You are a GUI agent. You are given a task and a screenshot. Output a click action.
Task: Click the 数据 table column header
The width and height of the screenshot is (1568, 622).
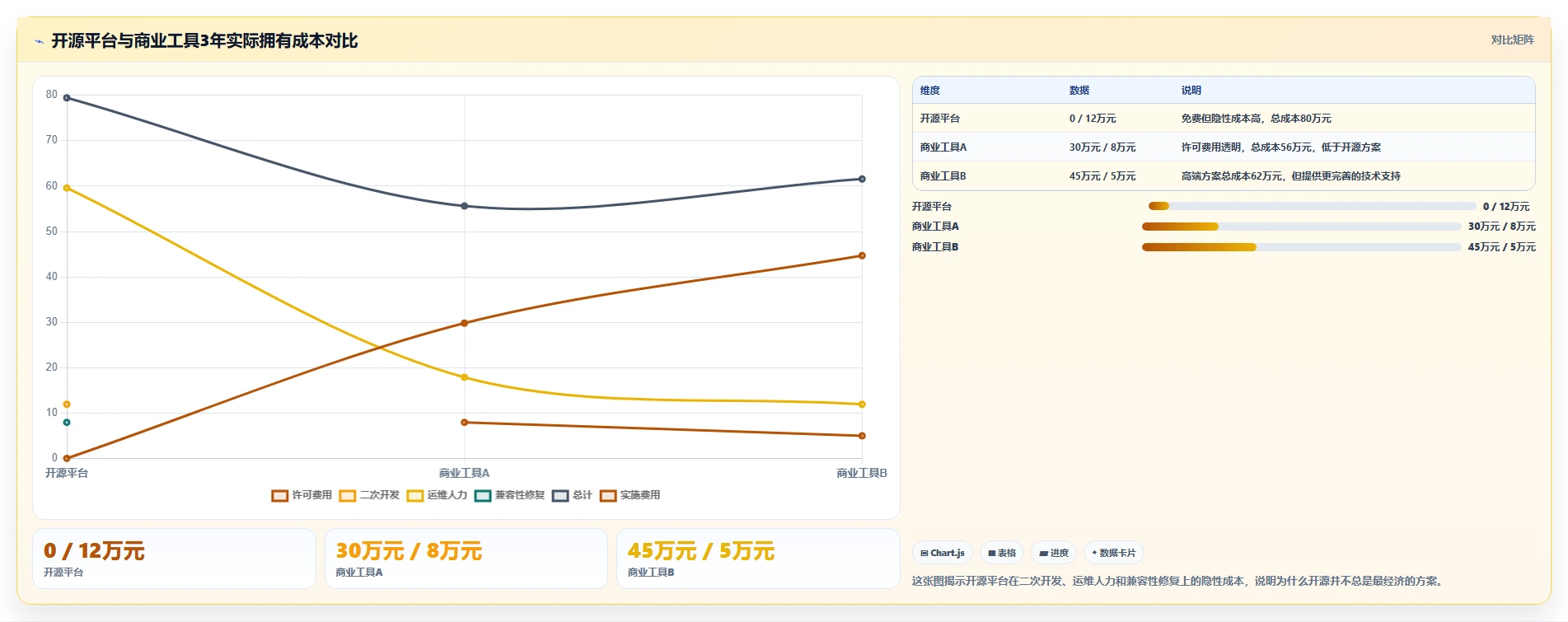pyautogui.click(x=1079, y=91)
